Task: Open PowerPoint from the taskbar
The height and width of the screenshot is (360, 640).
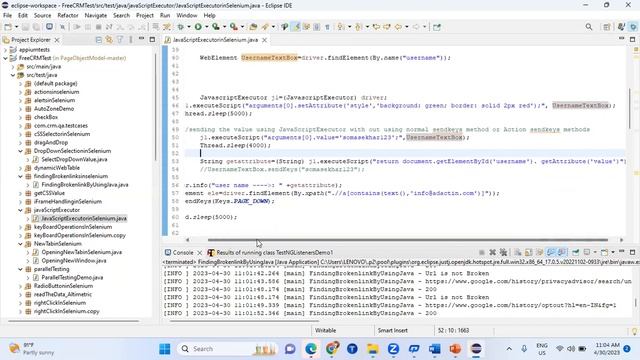Action: [455, 349]
